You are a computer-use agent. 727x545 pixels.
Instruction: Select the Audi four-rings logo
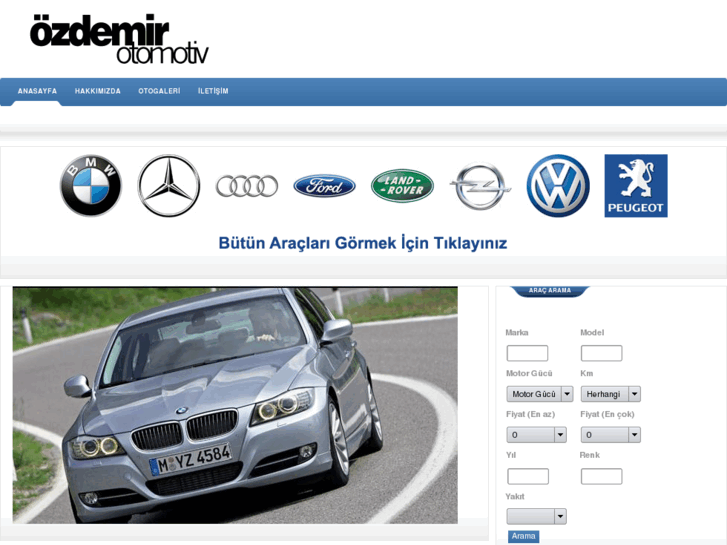(247, 186)
